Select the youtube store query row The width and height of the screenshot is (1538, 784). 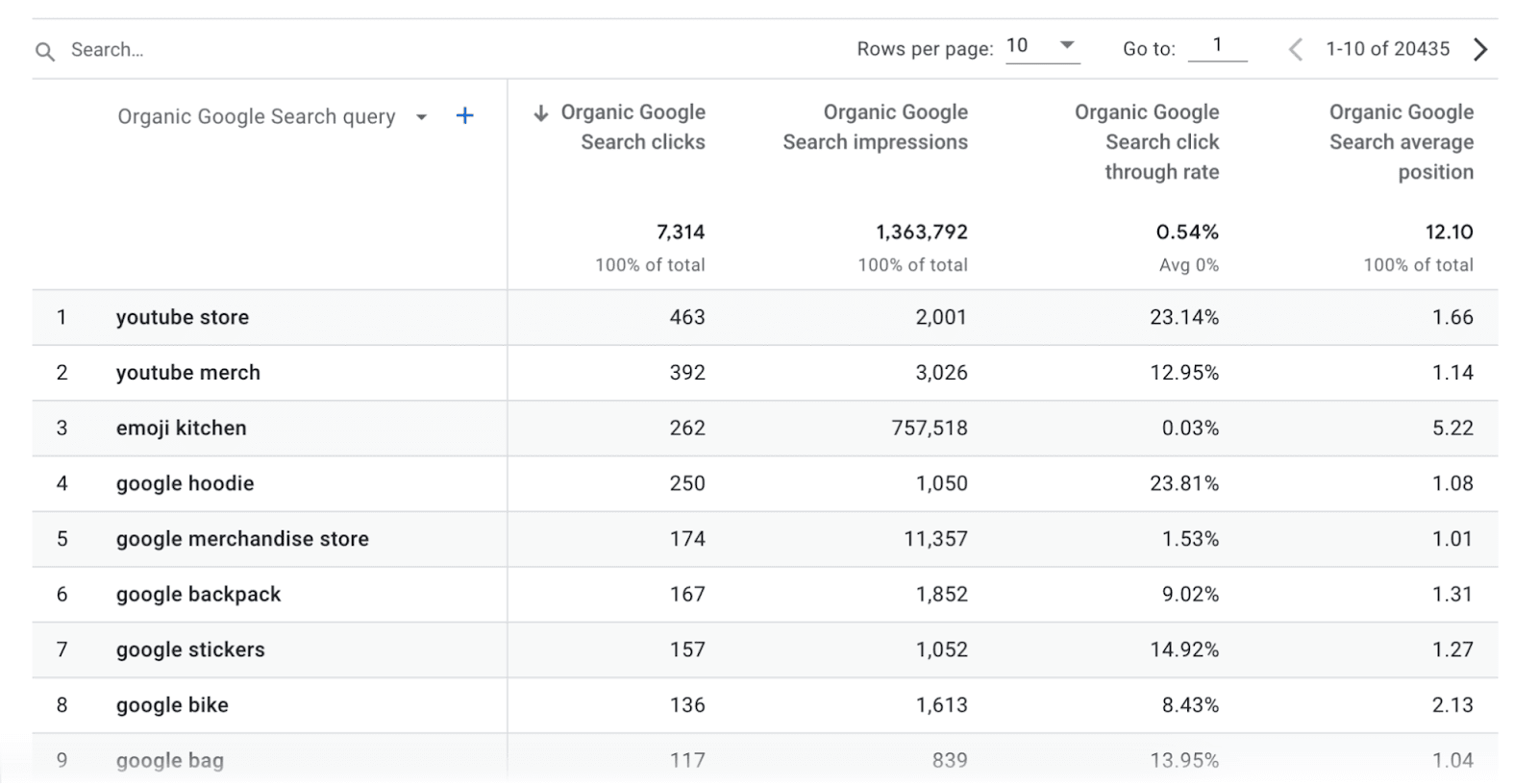[x=183, y=318]
